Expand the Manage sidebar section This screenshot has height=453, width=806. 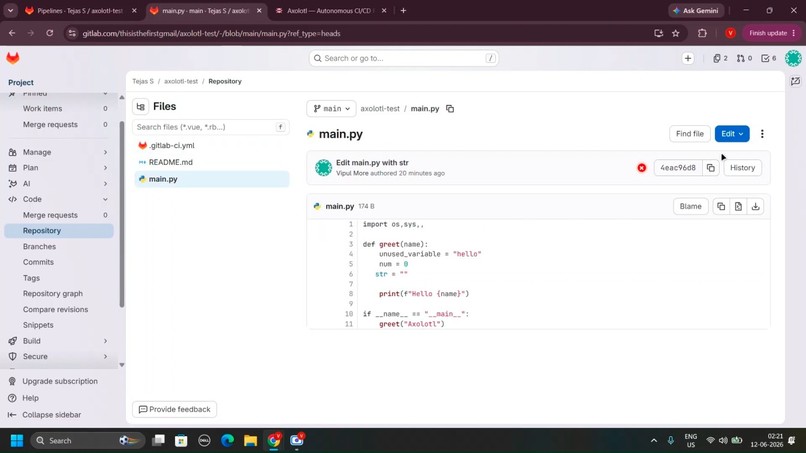pyautogui.click(x=59, y=152)
